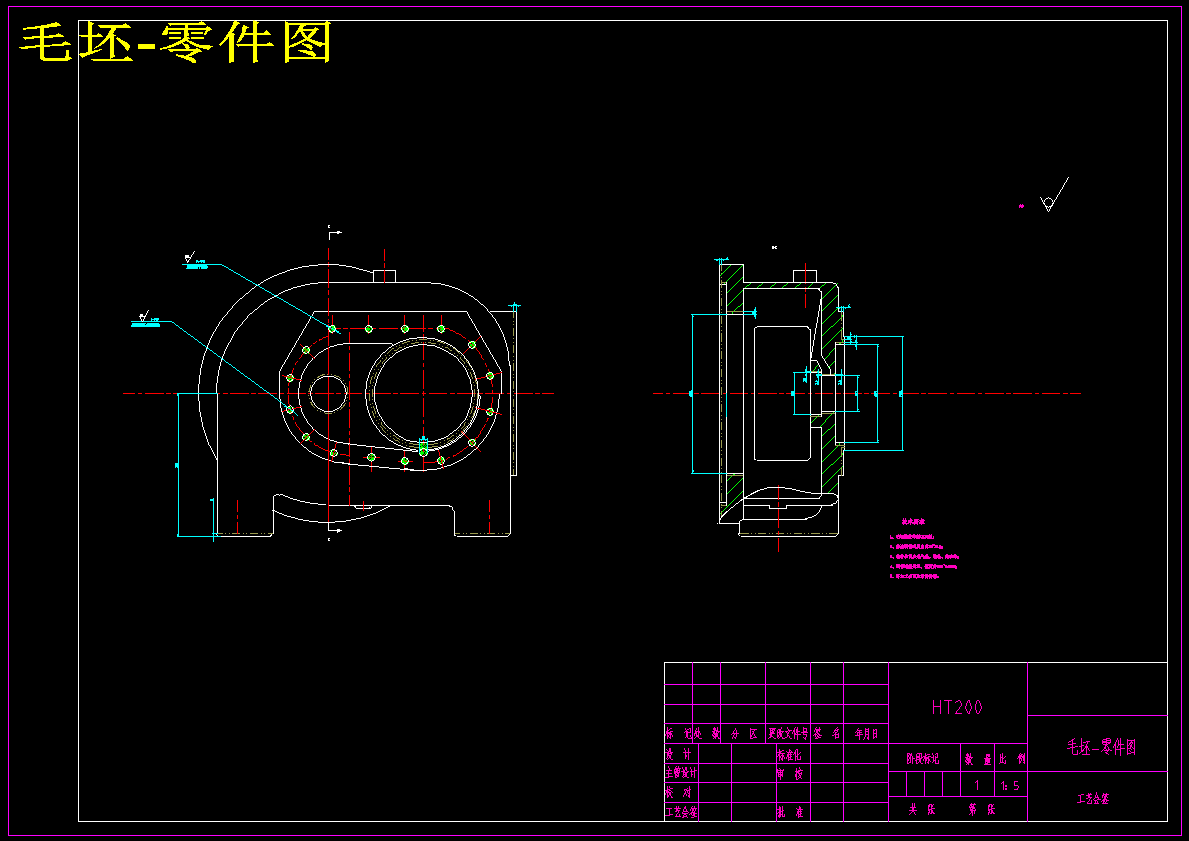Select the large yellow 毛坯-零件图 heading

[x=176, y=42]
